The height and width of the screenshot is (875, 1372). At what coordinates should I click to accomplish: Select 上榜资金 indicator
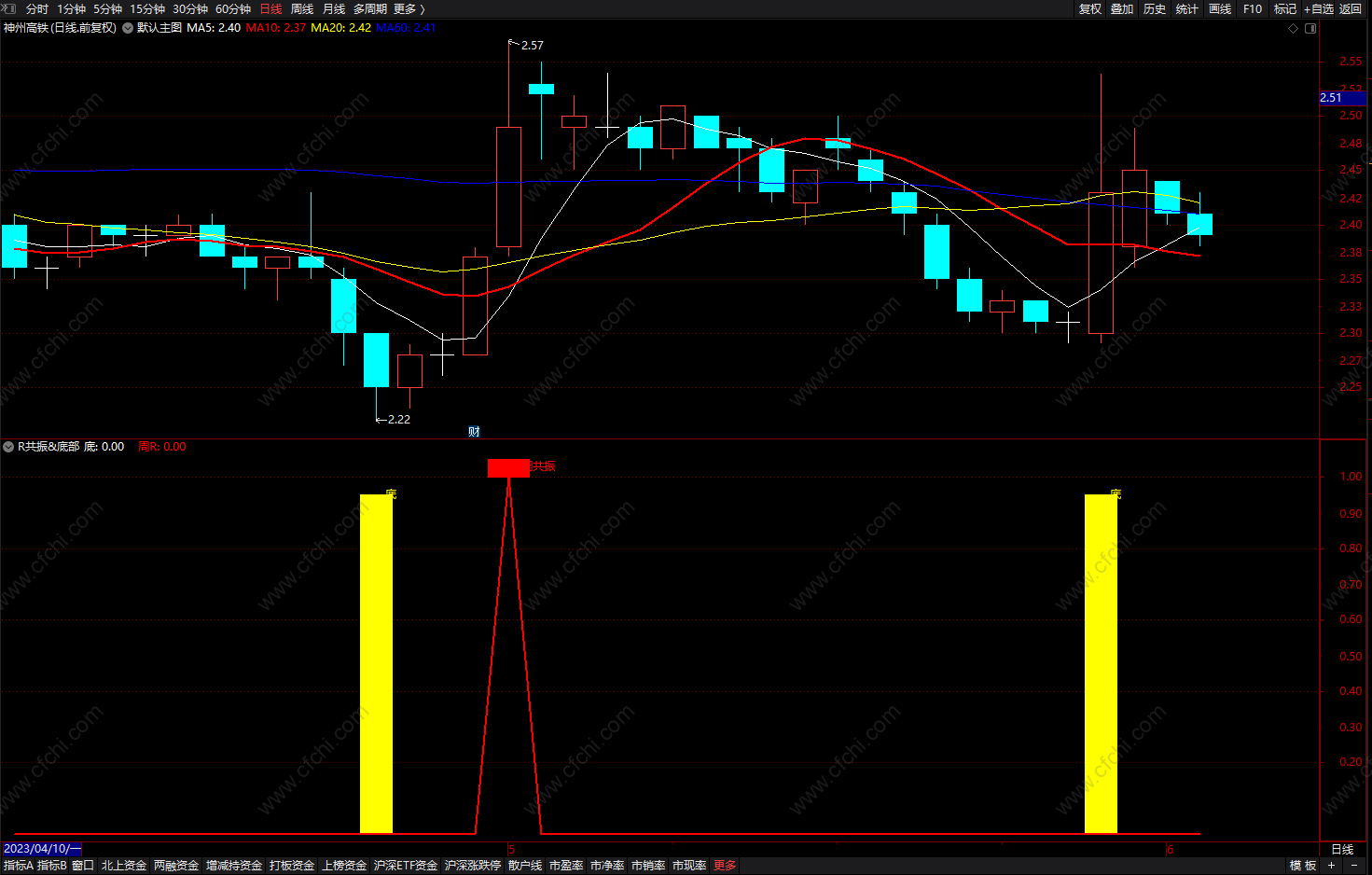(344, 866)
